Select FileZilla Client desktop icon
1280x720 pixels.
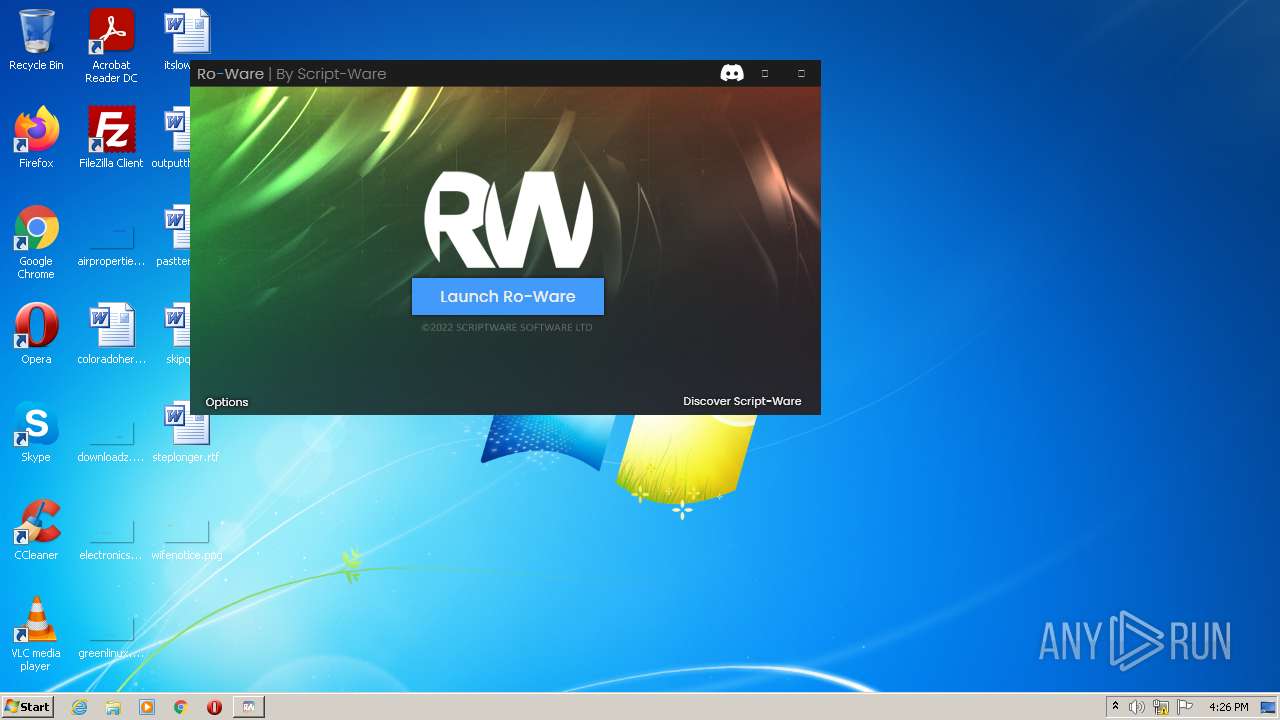click(x=111, y=138)
